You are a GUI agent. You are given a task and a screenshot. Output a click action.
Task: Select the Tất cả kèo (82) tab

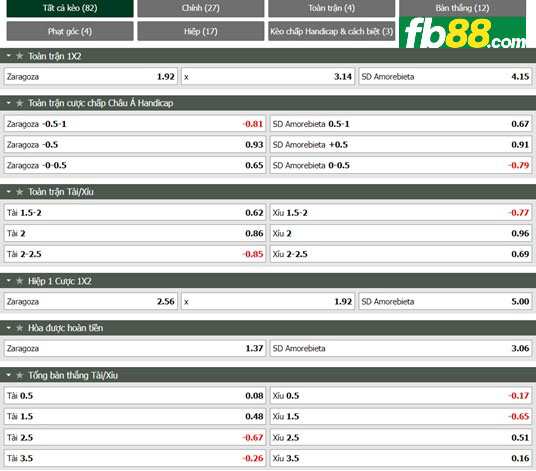[x=70, y=8]
